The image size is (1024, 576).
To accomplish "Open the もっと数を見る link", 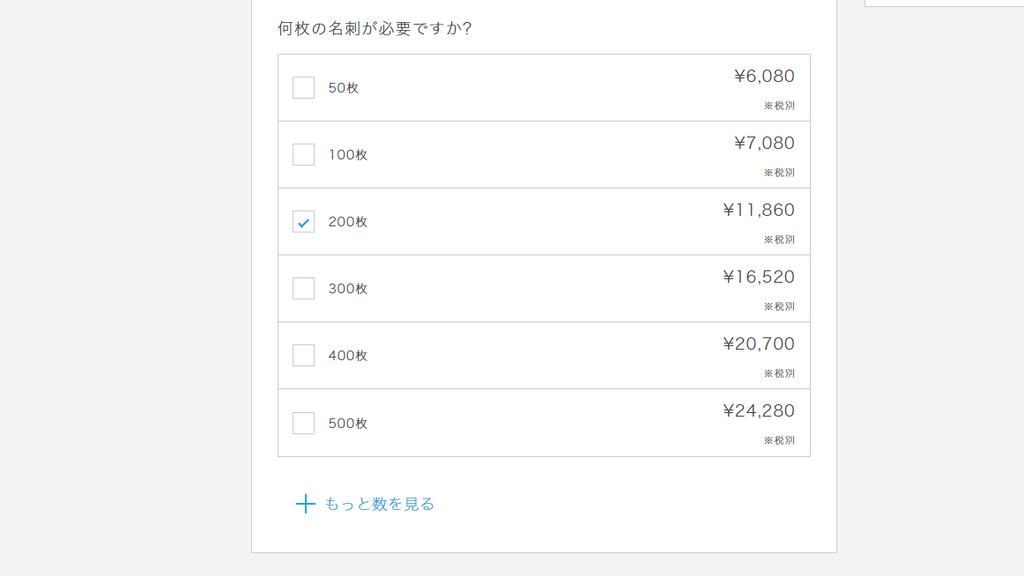I will [x=379, y=504].
